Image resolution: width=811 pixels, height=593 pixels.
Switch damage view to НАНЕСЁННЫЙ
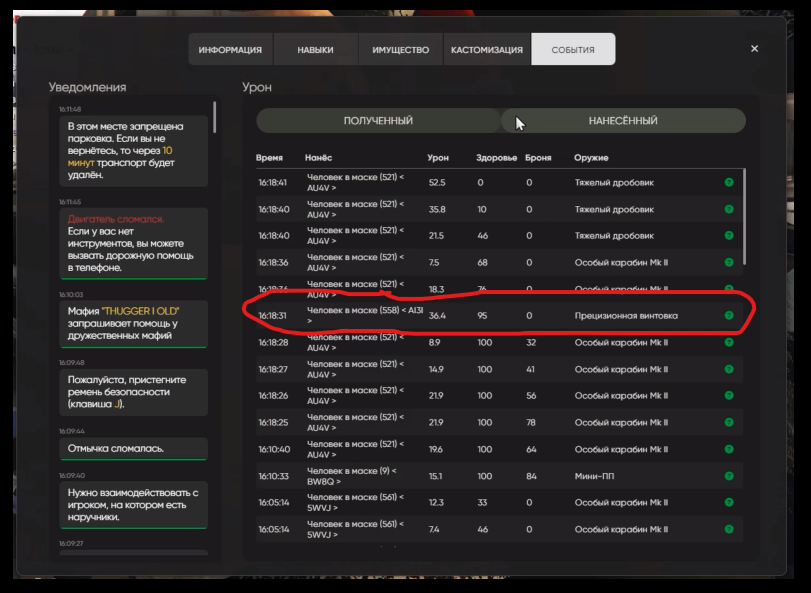623,121
